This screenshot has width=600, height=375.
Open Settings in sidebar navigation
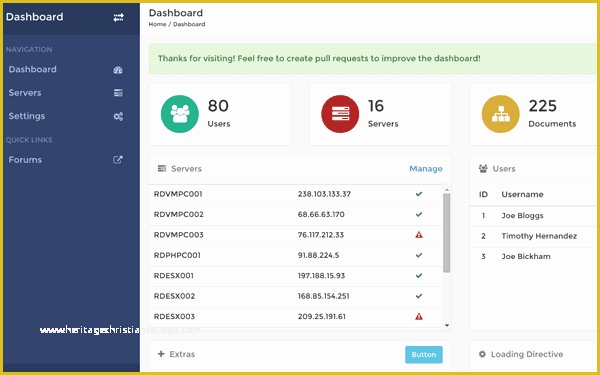coord(27,116)
